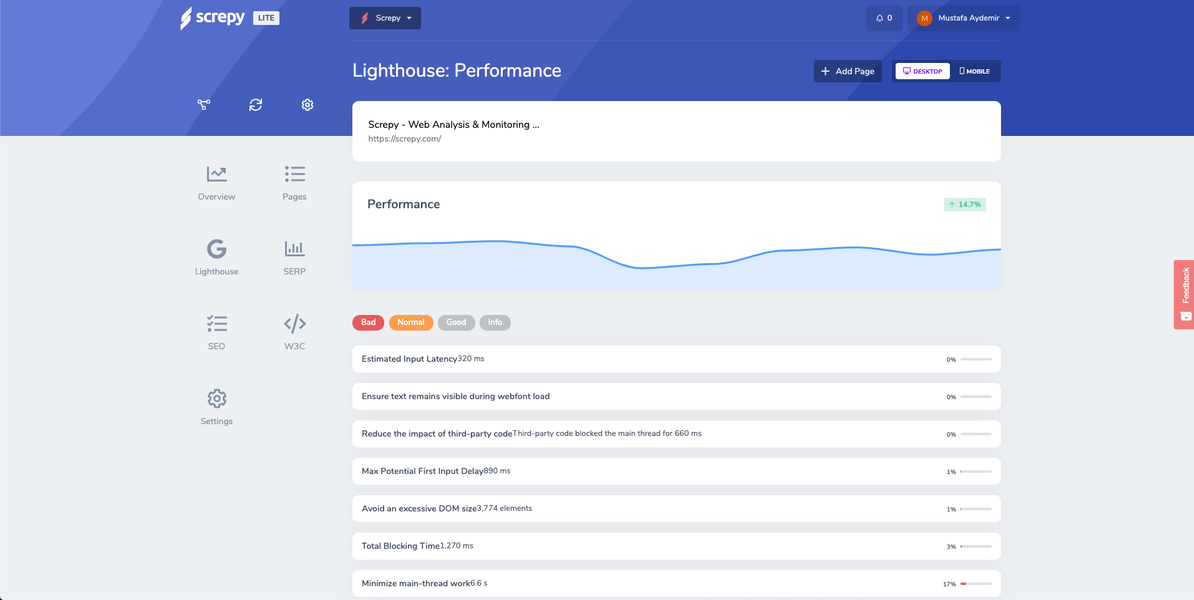1194x600 pixels.
Task: Click the refresh sync icon
Action: 256,105
